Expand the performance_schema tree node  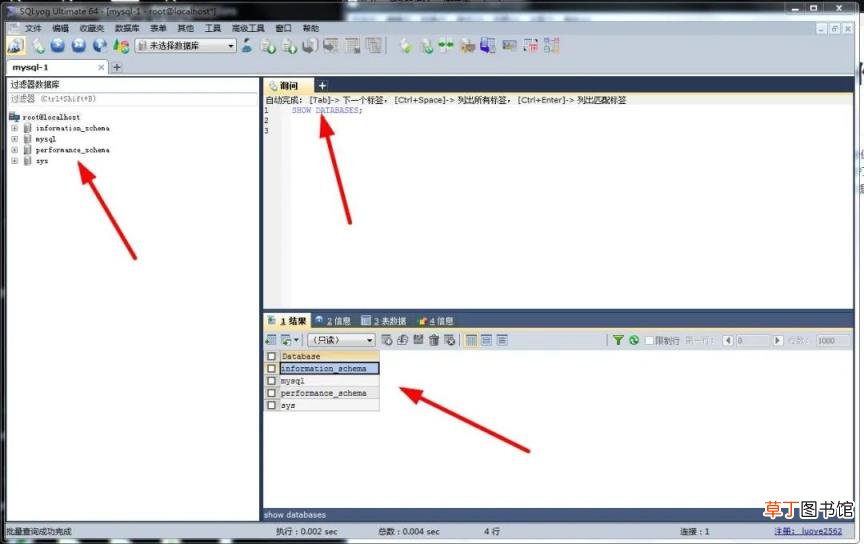click(15, 150)
